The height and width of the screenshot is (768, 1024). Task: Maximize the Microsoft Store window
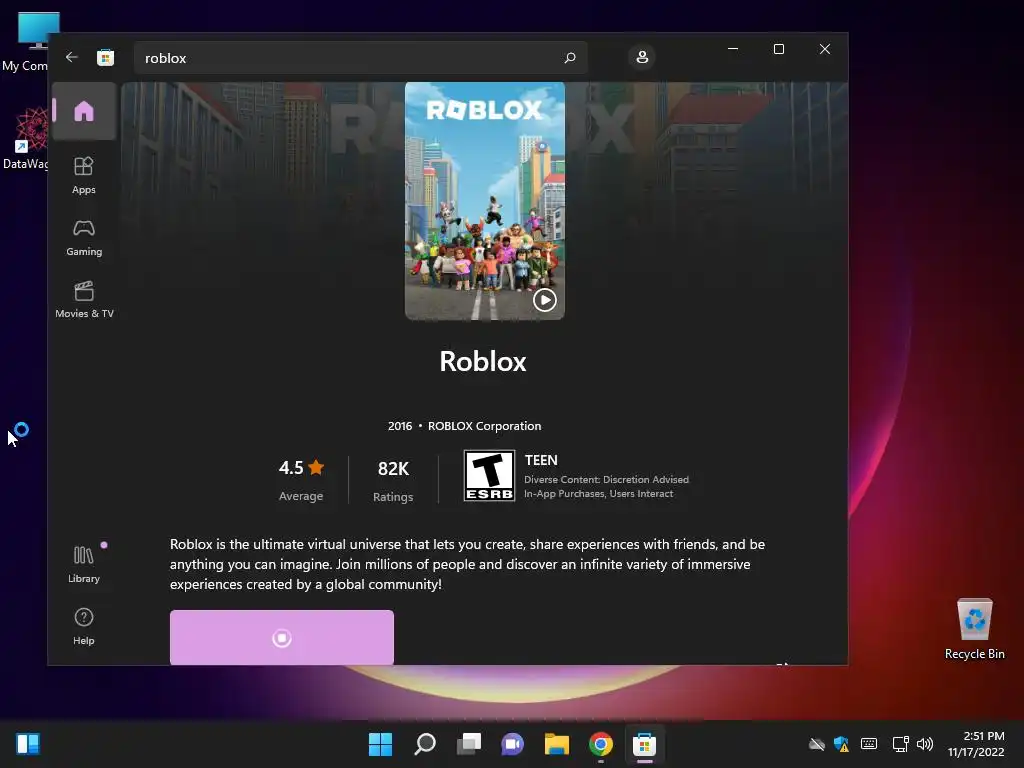[x=778, y=49]
